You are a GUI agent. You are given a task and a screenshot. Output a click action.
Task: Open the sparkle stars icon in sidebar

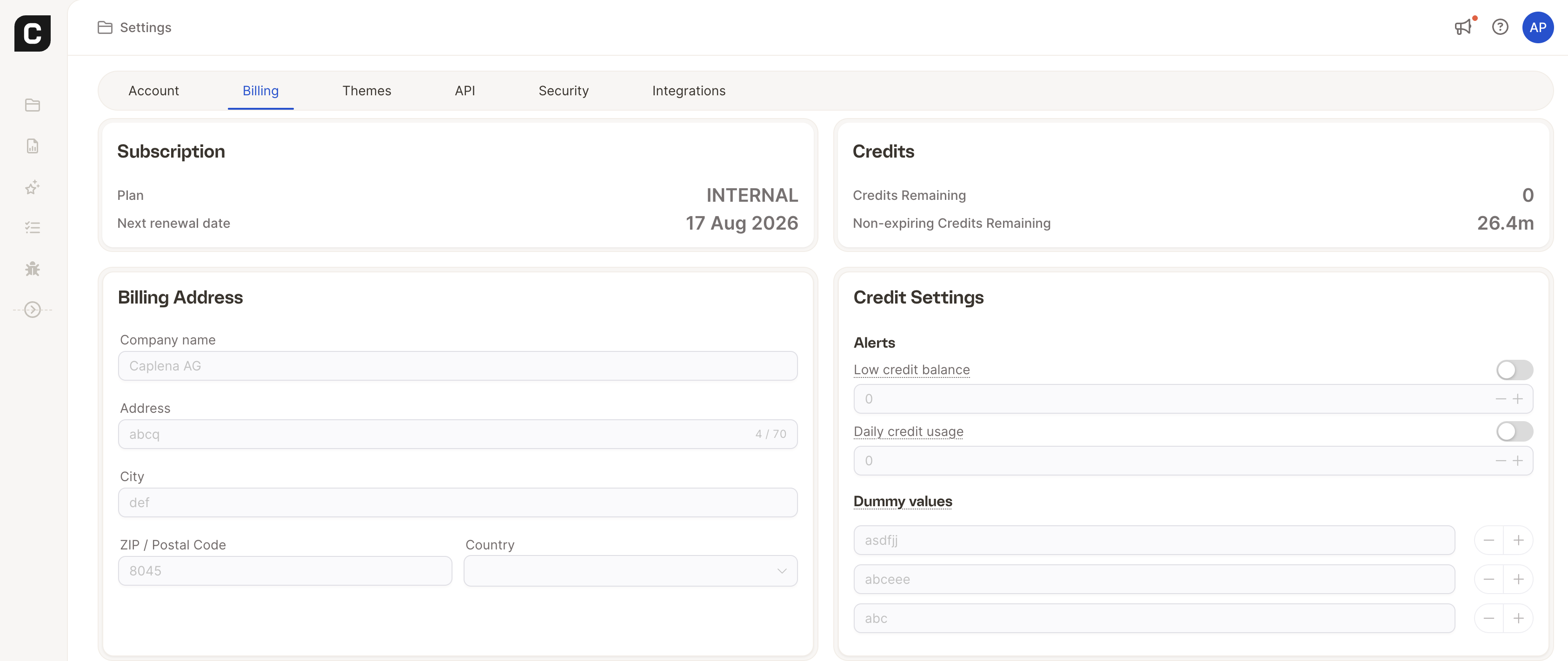click(x=32, y=187)
